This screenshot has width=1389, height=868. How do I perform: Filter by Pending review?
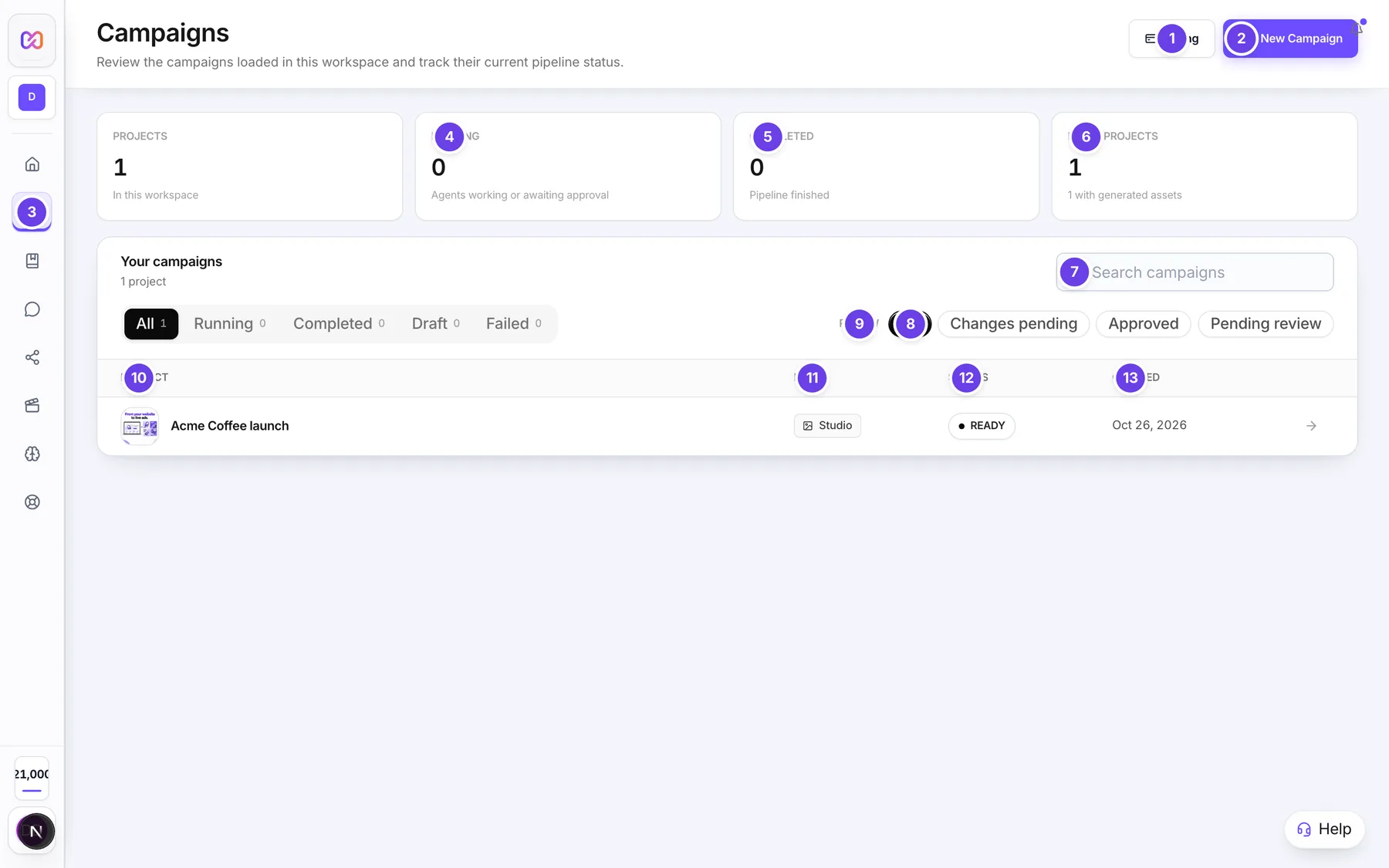click(x=1266, y=324)
